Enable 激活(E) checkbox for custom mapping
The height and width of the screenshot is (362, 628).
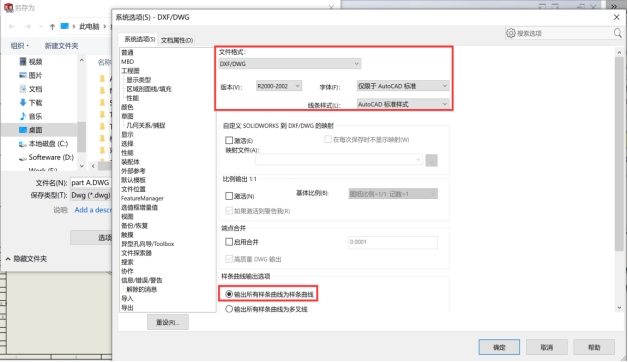coord(229,140)
